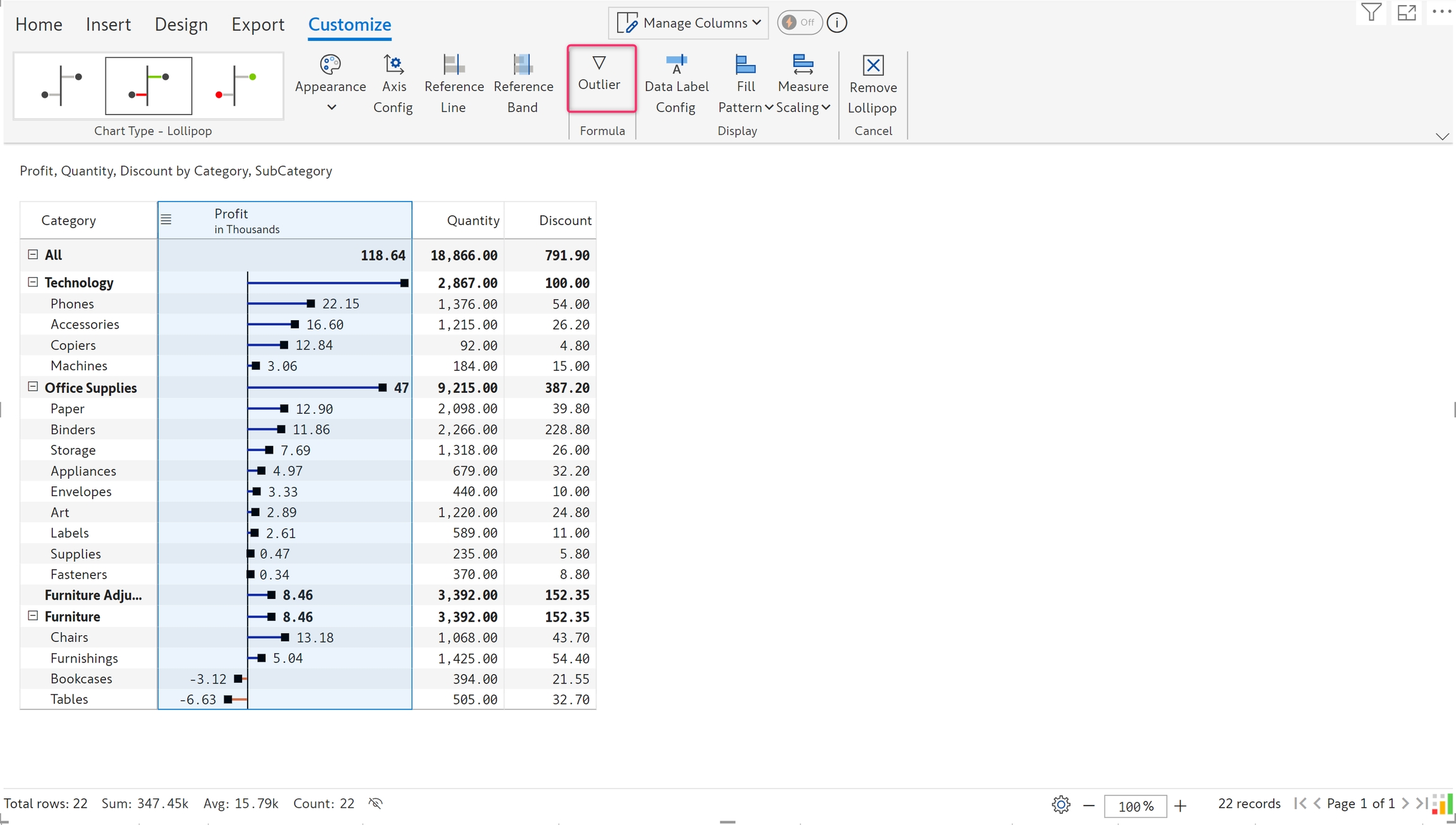This screenshot has height=825, width=1456.
Task: Add a Reference Band
Action: tap(523, 84)
